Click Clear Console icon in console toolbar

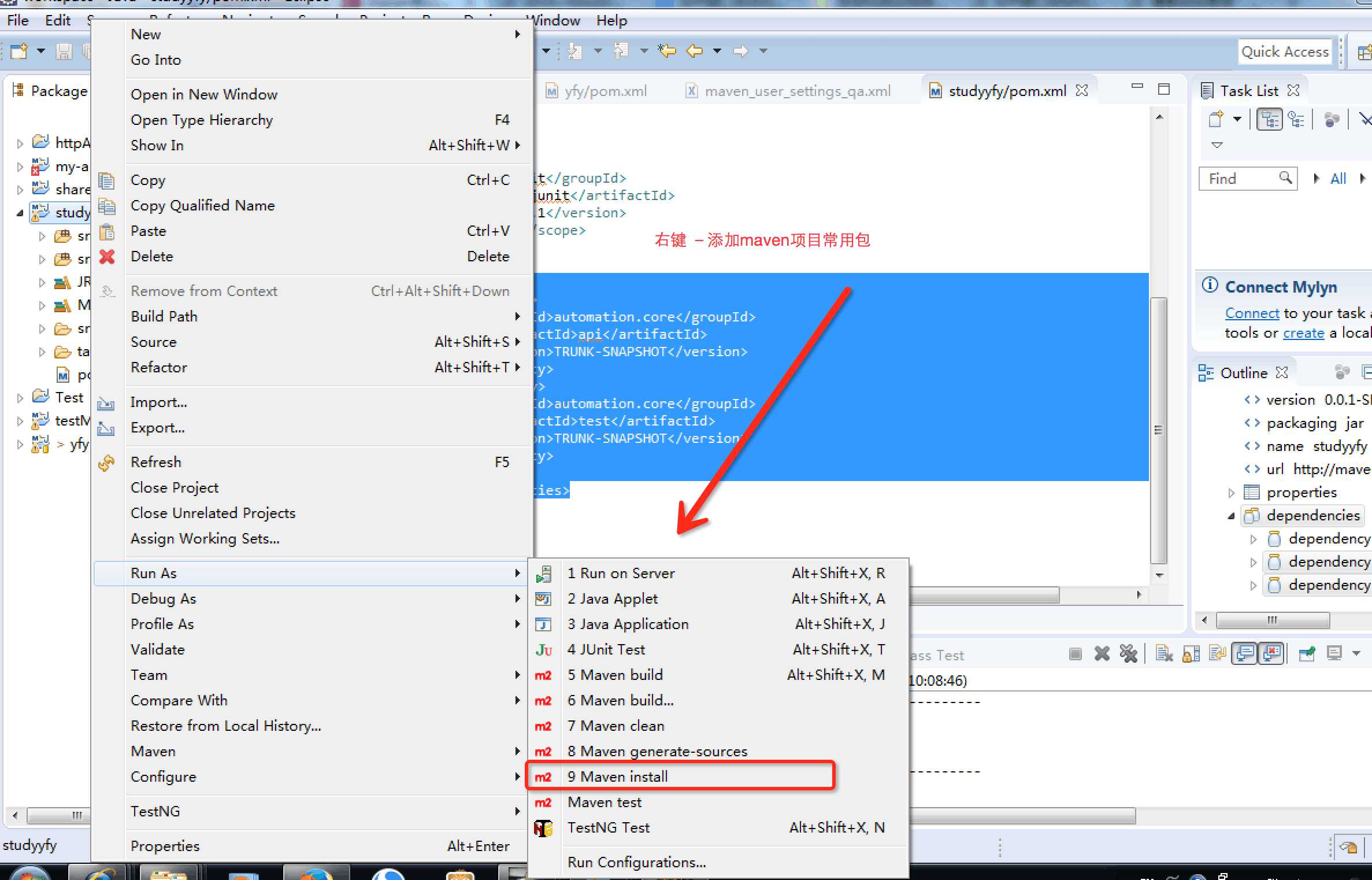1164,654
